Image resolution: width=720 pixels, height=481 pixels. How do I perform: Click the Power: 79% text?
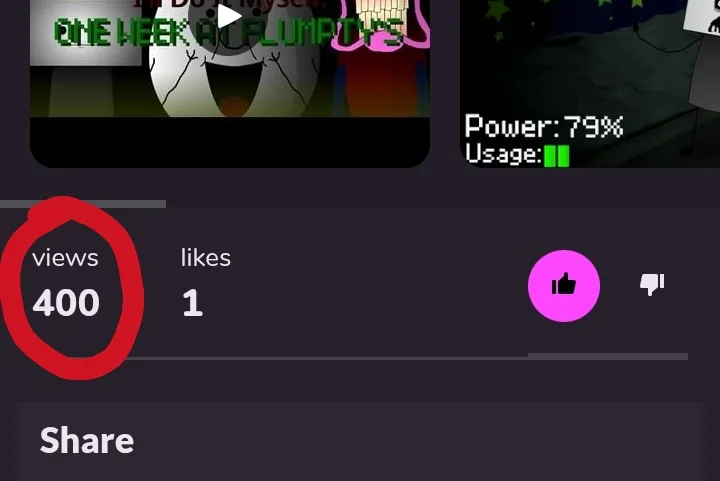544,126
